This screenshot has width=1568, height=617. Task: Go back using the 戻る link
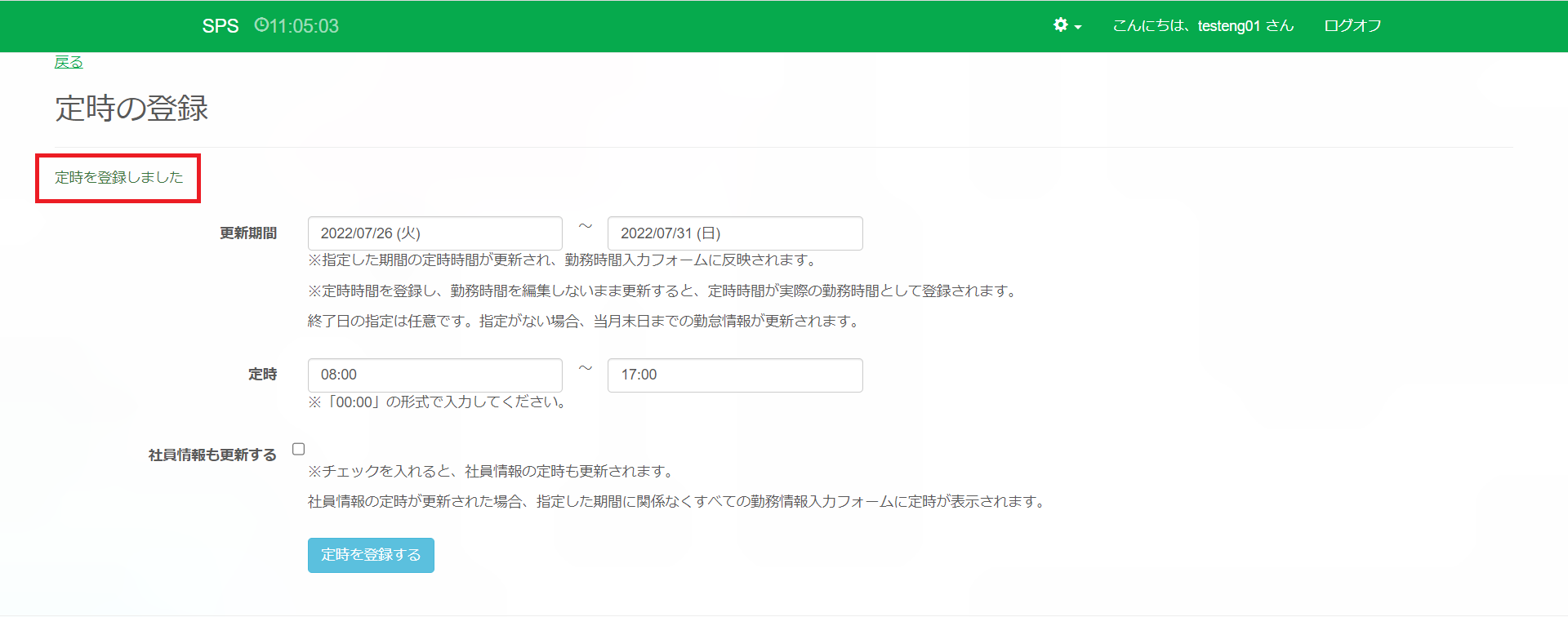coord(69,62)
